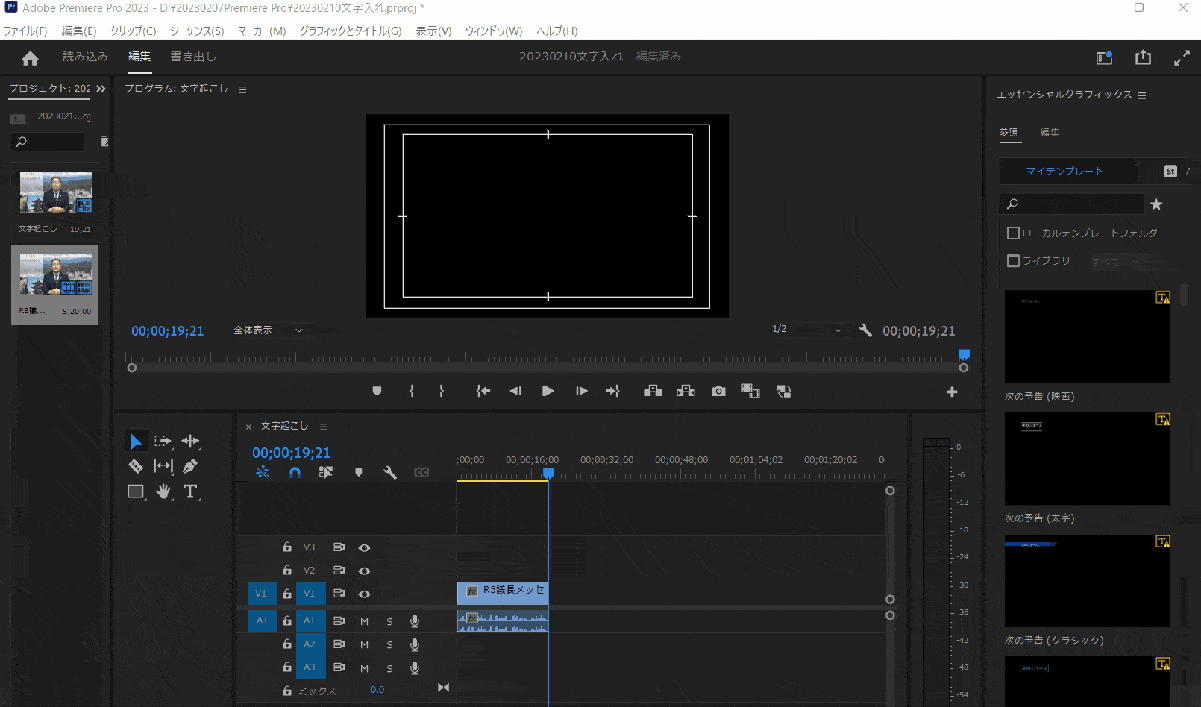Select the Rectangle tool
This screenshot has height=707, width=1201.
coord(136,491)
